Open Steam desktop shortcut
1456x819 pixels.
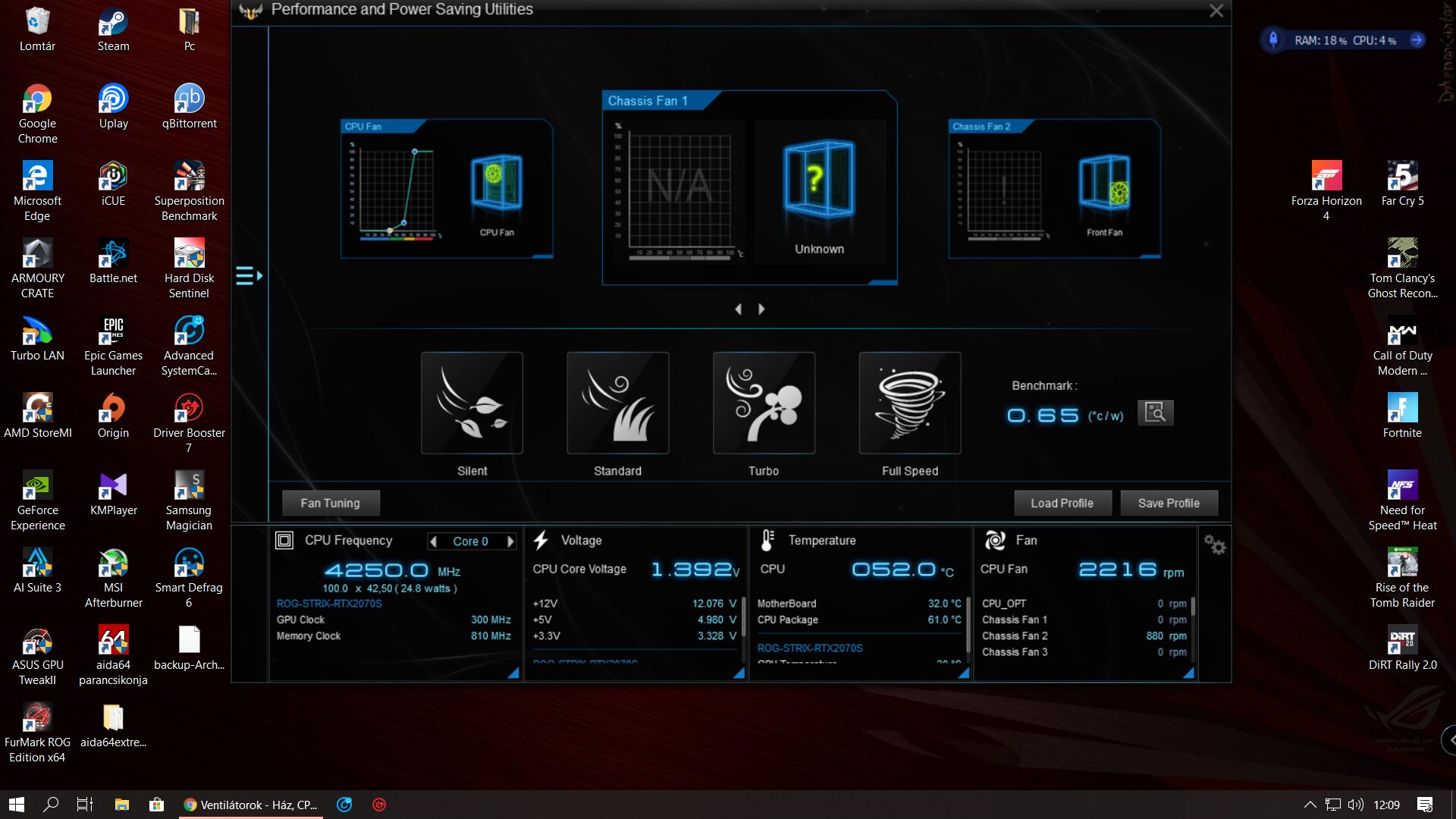(113, 30)
